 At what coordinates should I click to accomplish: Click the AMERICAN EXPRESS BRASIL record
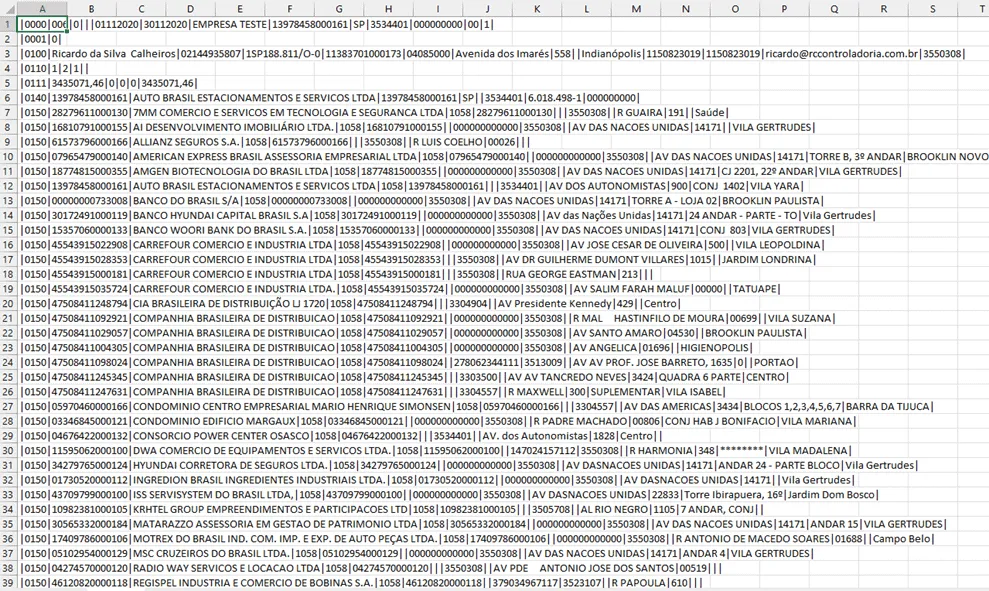pos(504,156)
